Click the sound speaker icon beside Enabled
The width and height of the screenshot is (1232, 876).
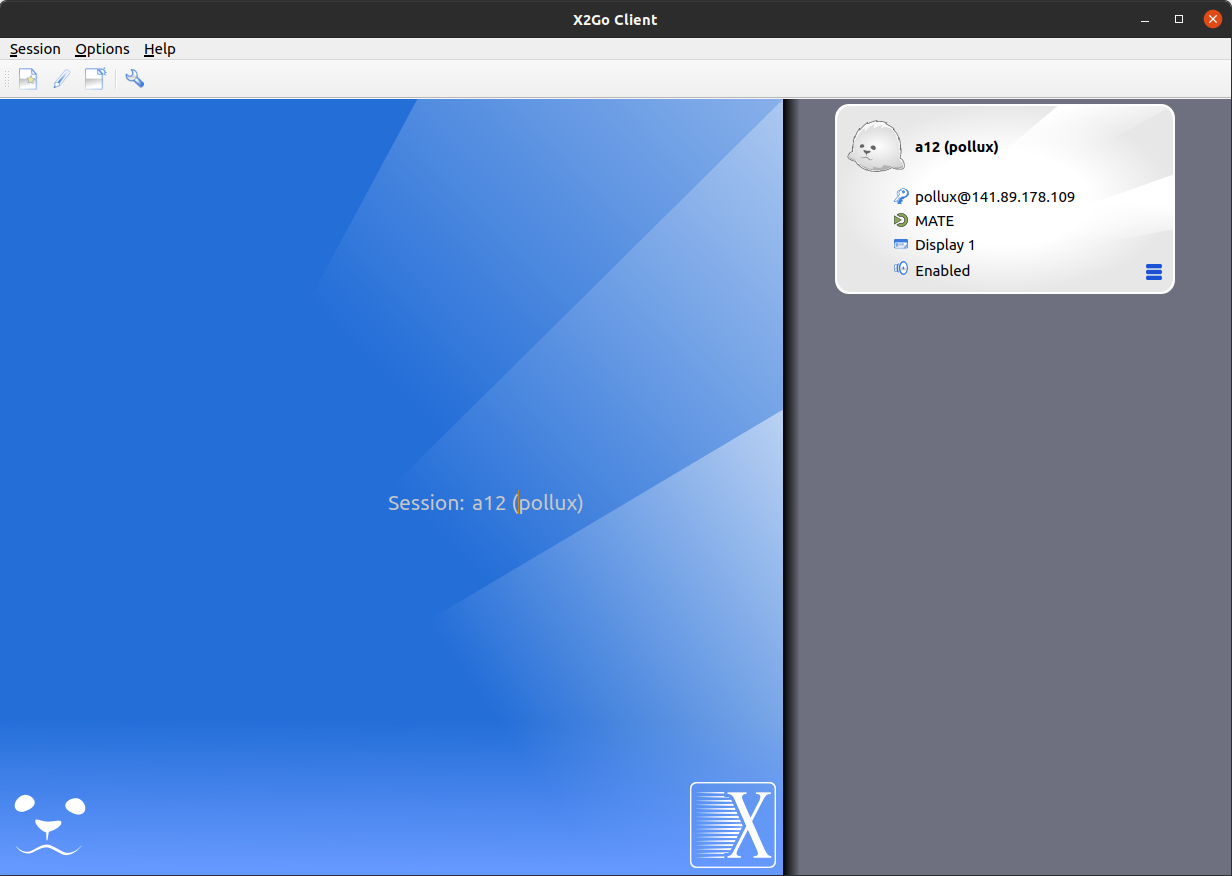coord(901,270)
